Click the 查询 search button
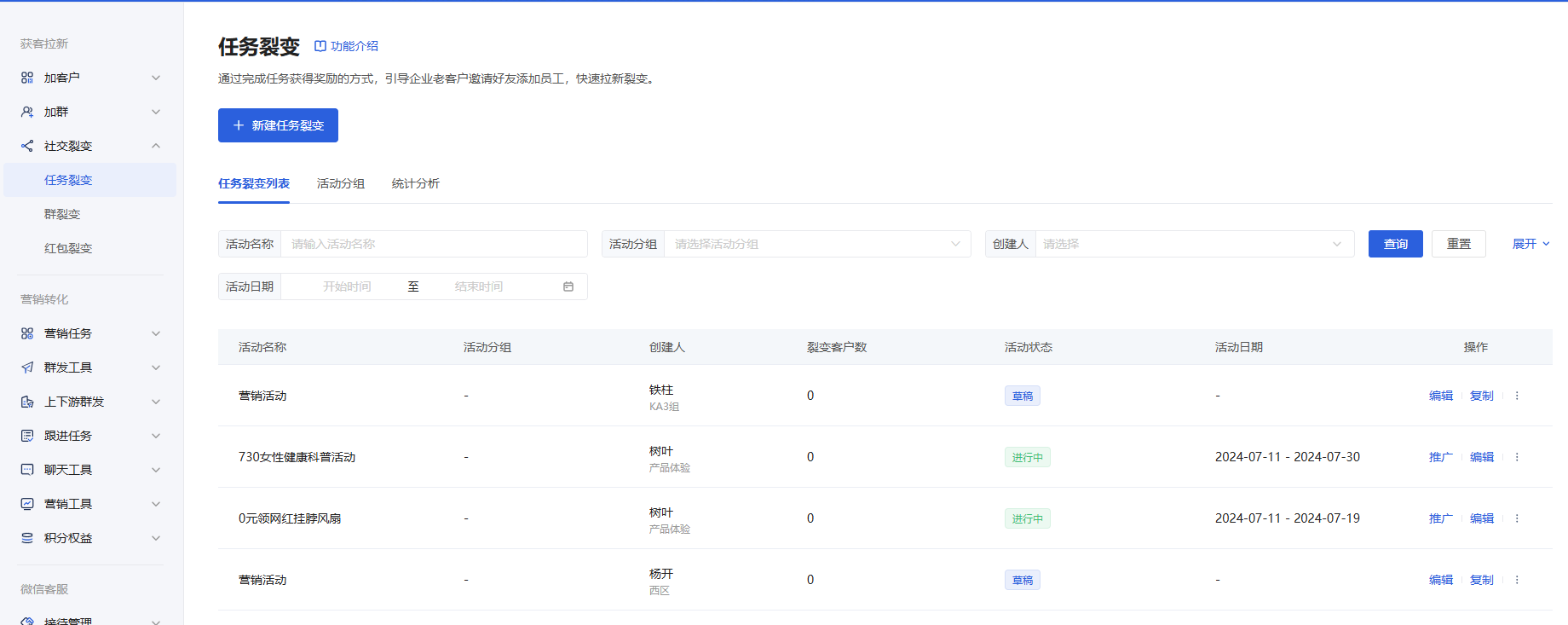Viewport: 1568px width, 625px height. [1396, 244]
